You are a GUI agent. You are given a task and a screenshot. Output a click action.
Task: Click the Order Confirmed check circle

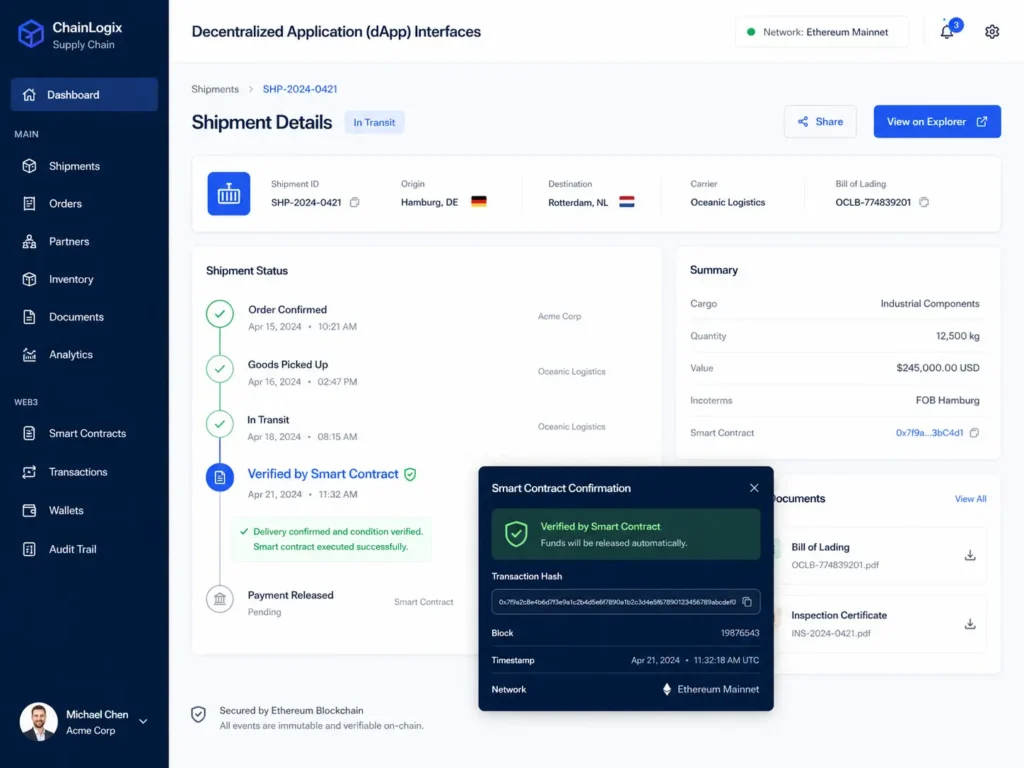[220, 313]
